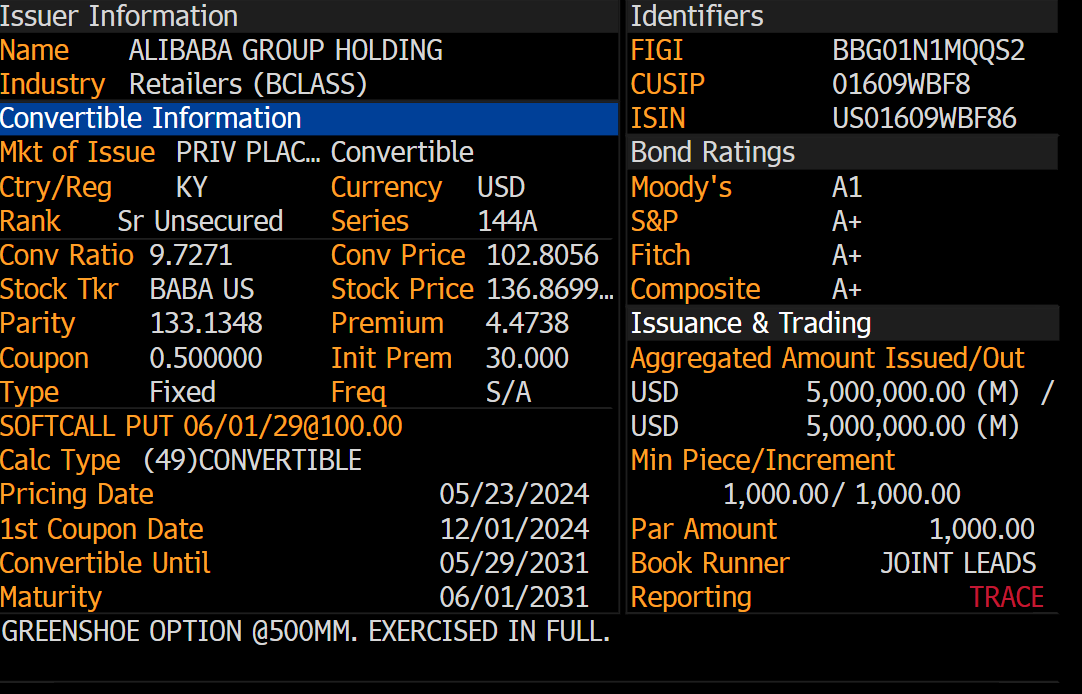Open the Identifiers section header

coord(843,16)
